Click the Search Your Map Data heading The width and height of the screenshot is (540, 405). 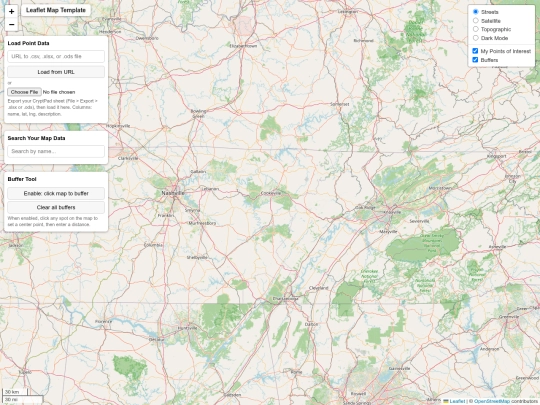pyautogui.click(x=36, y=138)
